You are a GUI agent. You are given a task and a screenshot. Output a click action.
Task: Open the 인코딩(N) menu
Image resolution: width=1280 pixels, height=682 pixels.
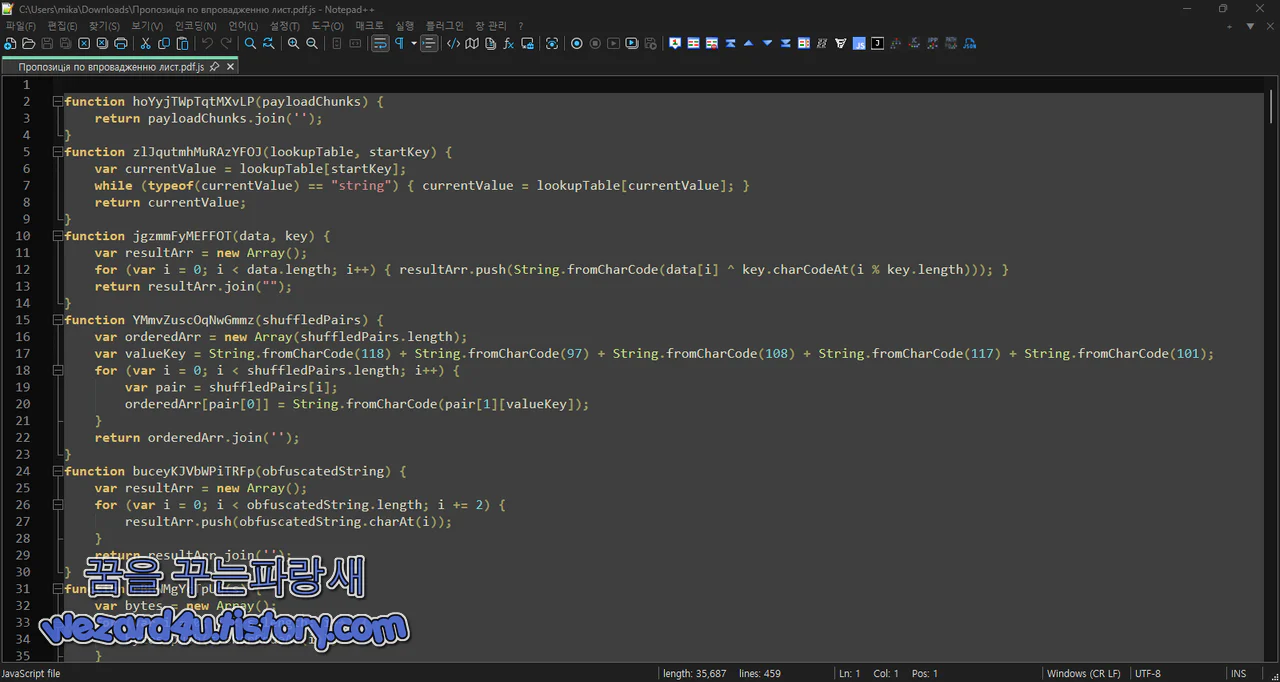[x=195, y=26]
